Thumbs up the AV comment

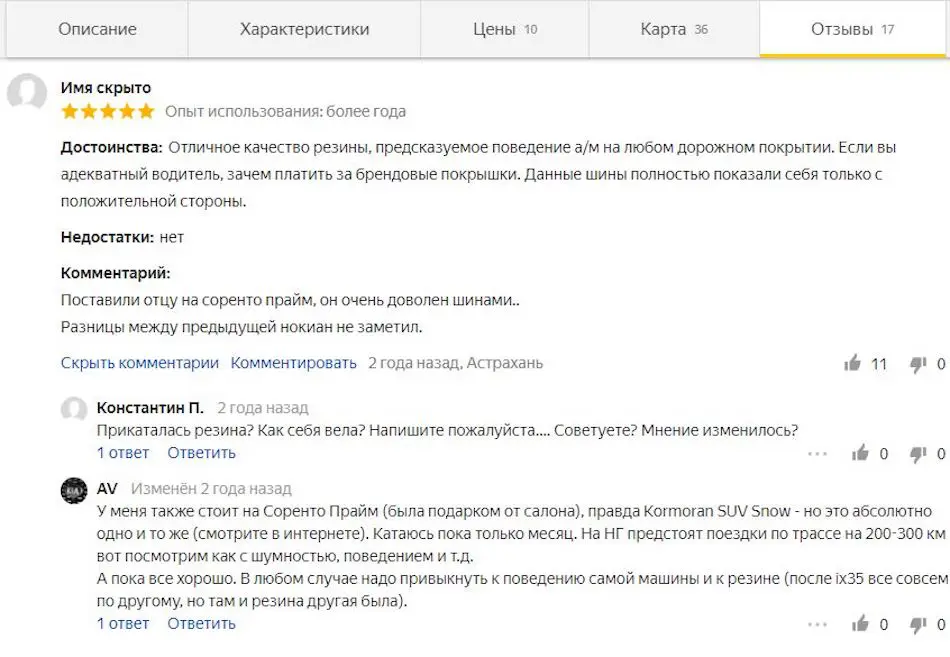860,624
